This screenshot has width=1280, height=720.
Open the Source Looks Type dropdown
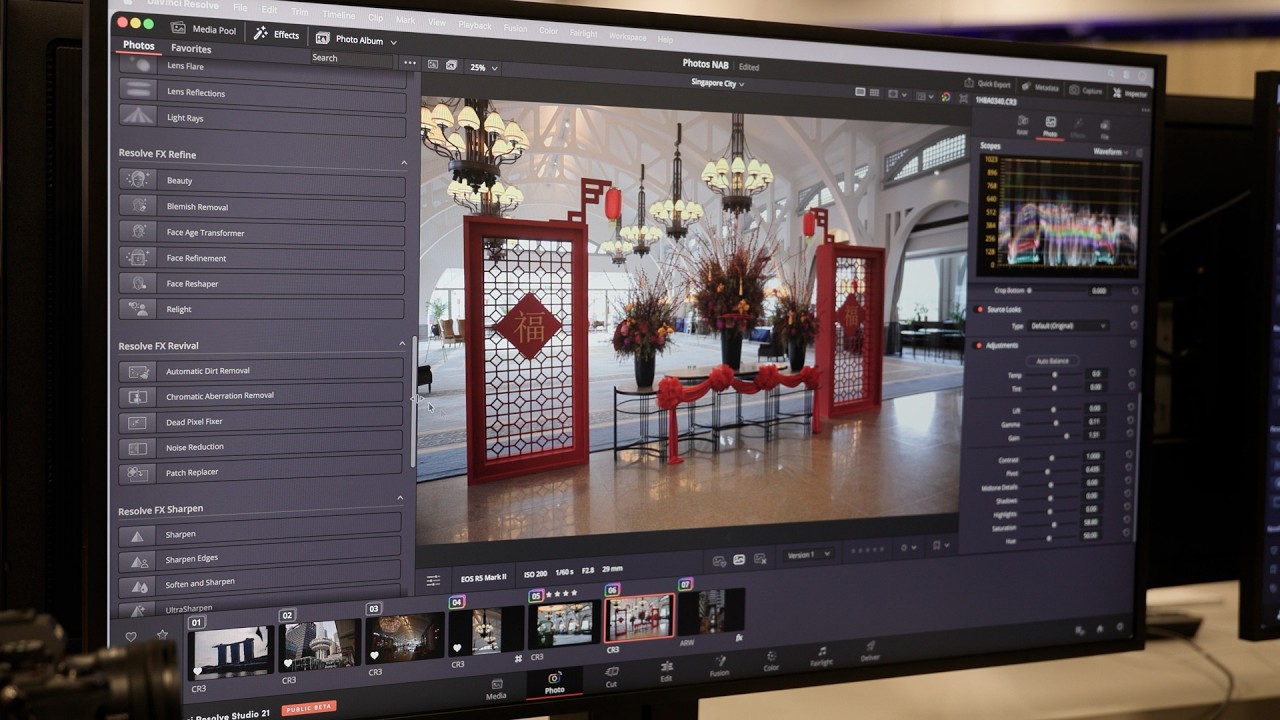pyautogui.click(x=1069, y=326)
